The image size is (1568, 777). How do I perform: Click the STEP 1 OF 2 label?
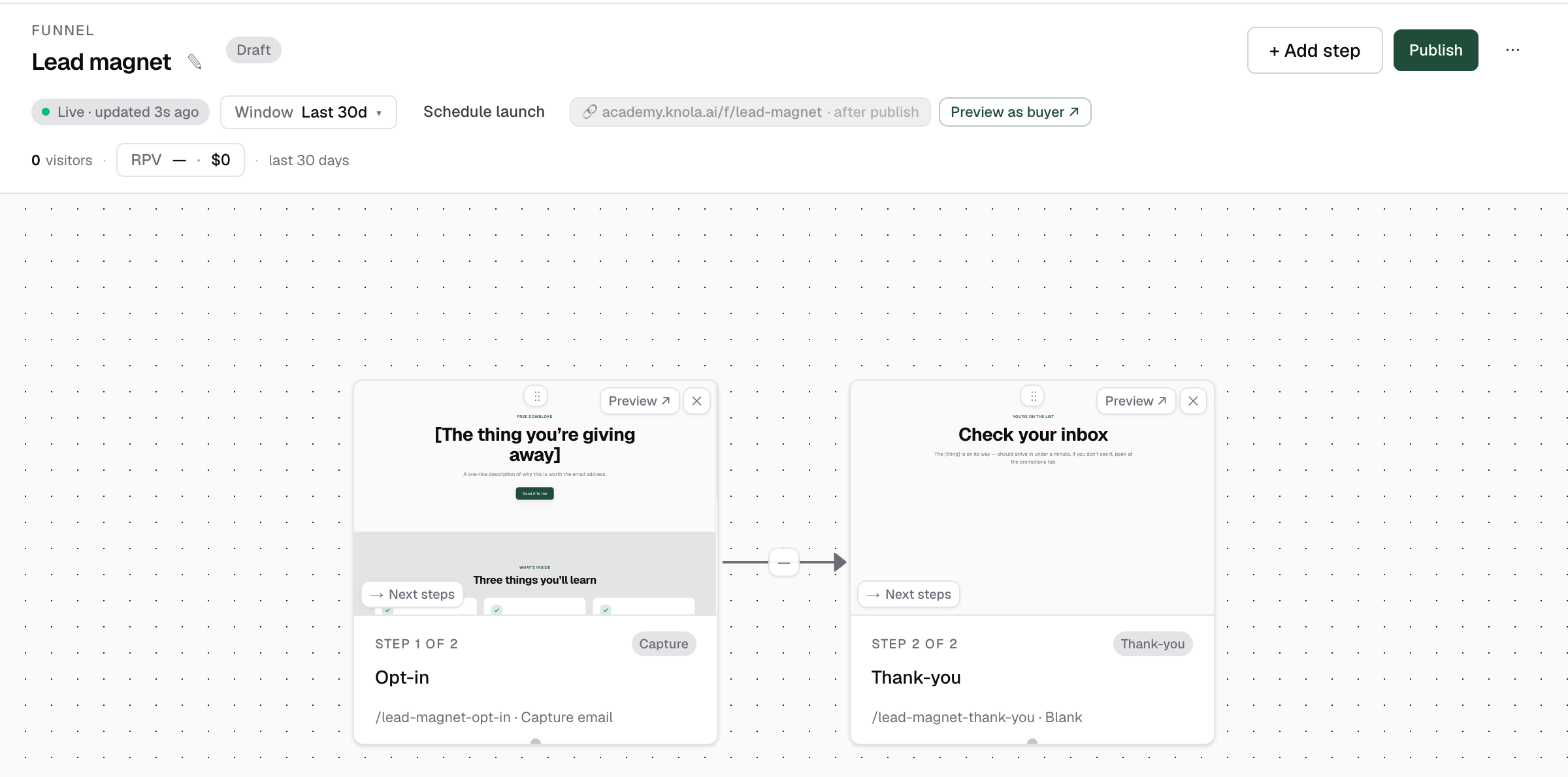[x=417, y=644]
